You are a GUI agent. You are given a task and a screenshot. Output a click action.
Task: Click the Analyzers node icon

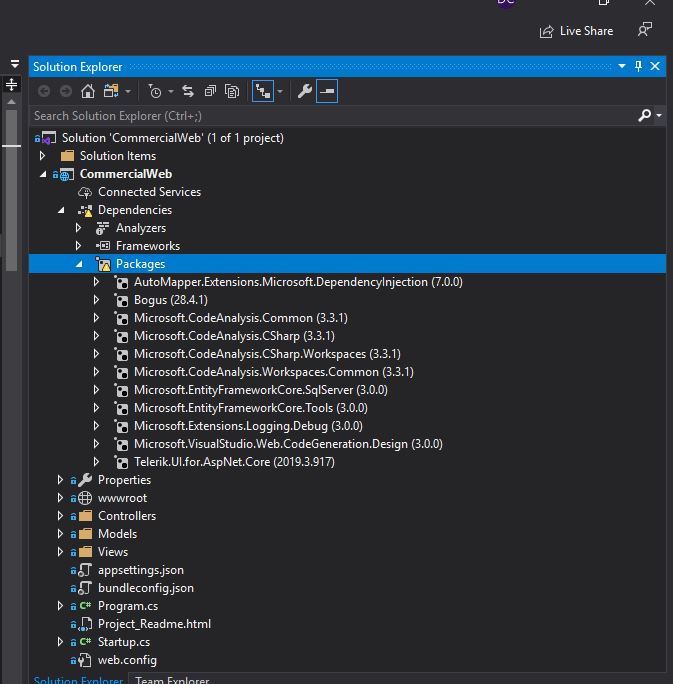click(x=102, y=228)
